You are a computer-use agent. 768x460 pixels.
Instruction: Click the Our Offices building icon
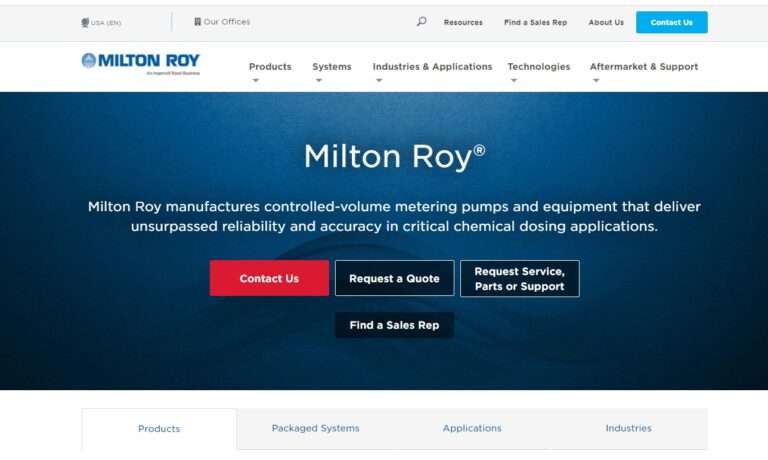[x=198, y=22]
